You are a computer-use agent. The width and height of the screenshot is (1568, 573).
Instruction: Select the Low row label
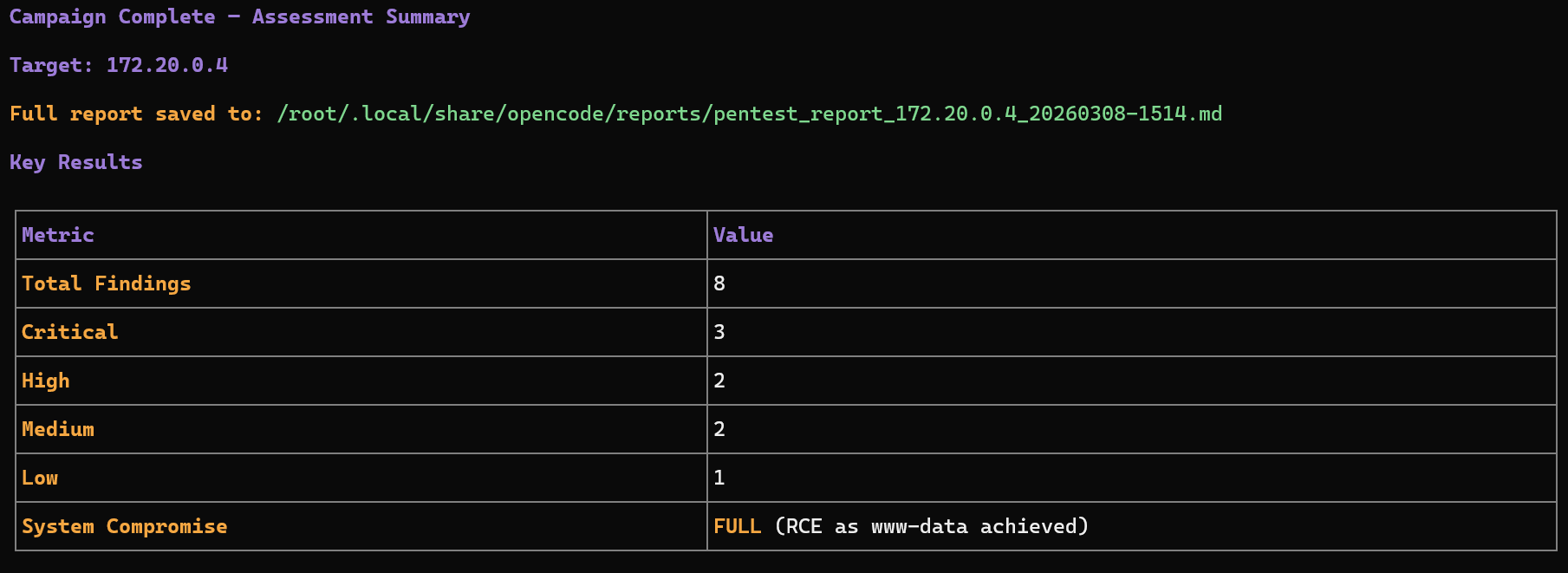click(x=40, y=478)
